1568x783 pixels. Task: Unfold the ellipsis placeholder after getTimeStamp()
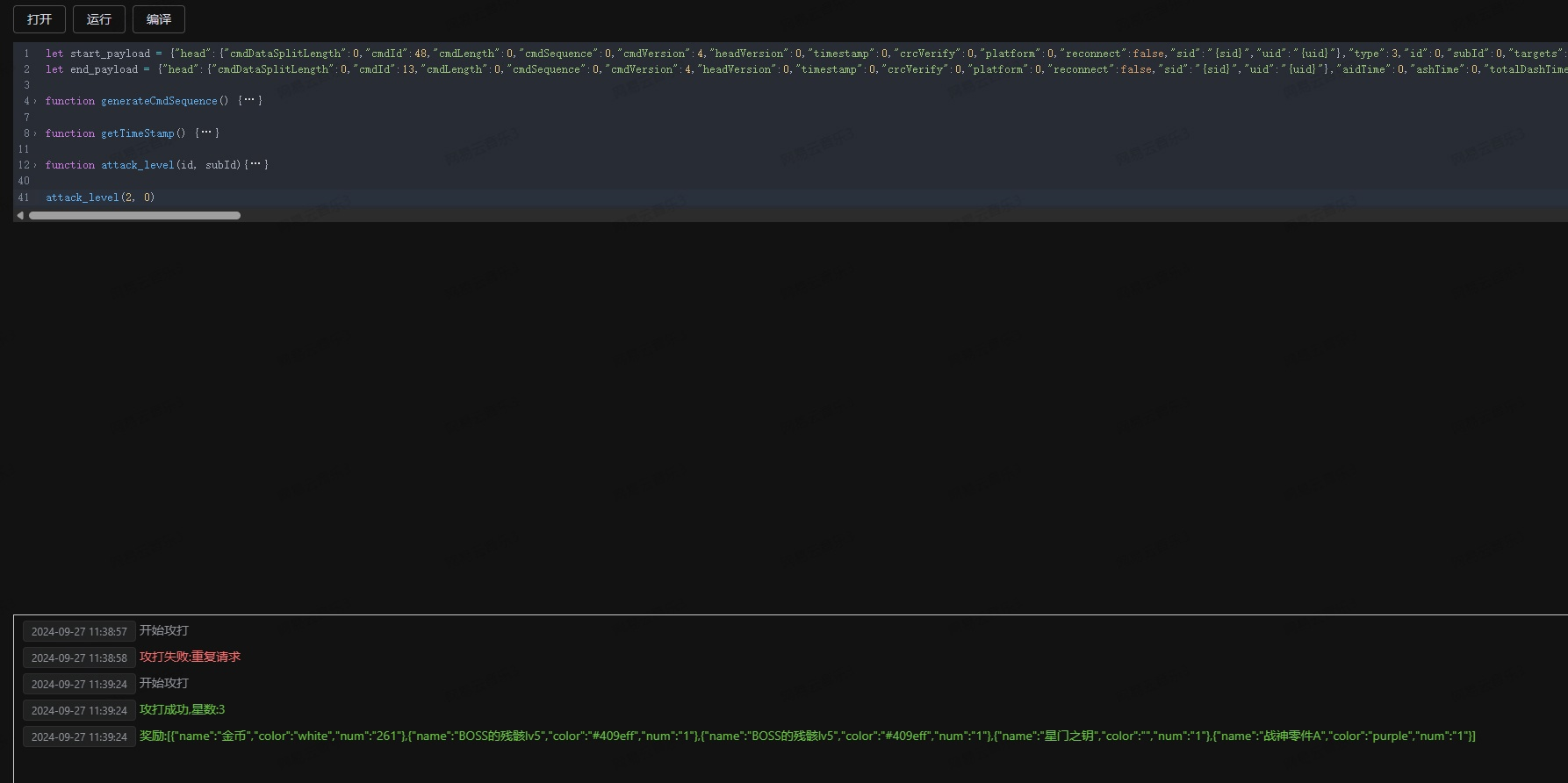(x=206, y=133)
